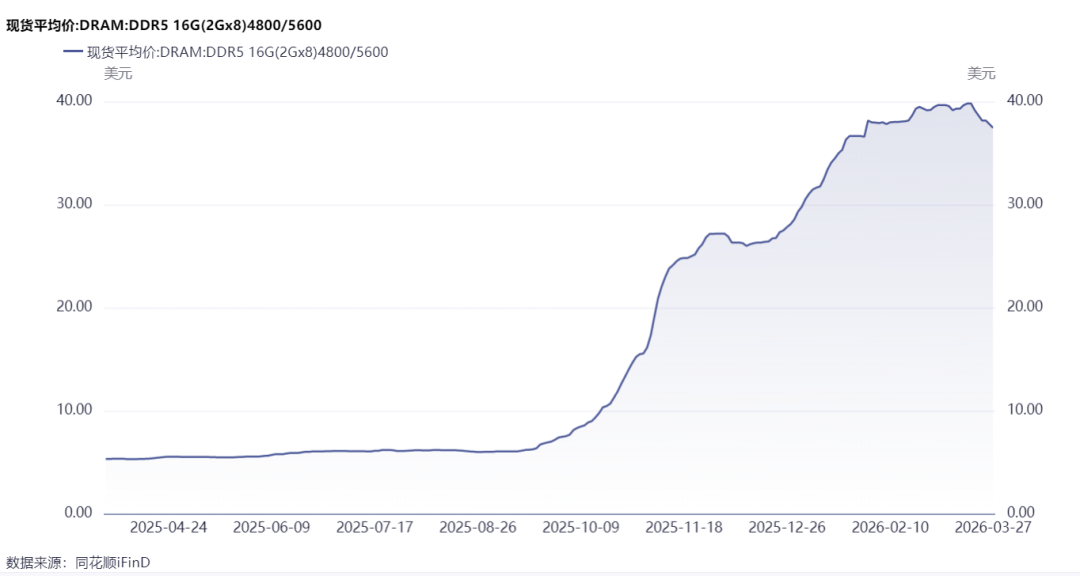Screen dimensions: 1080x576
Task: Select the left axis 0.00 value
Action: [x=79, y=513]
